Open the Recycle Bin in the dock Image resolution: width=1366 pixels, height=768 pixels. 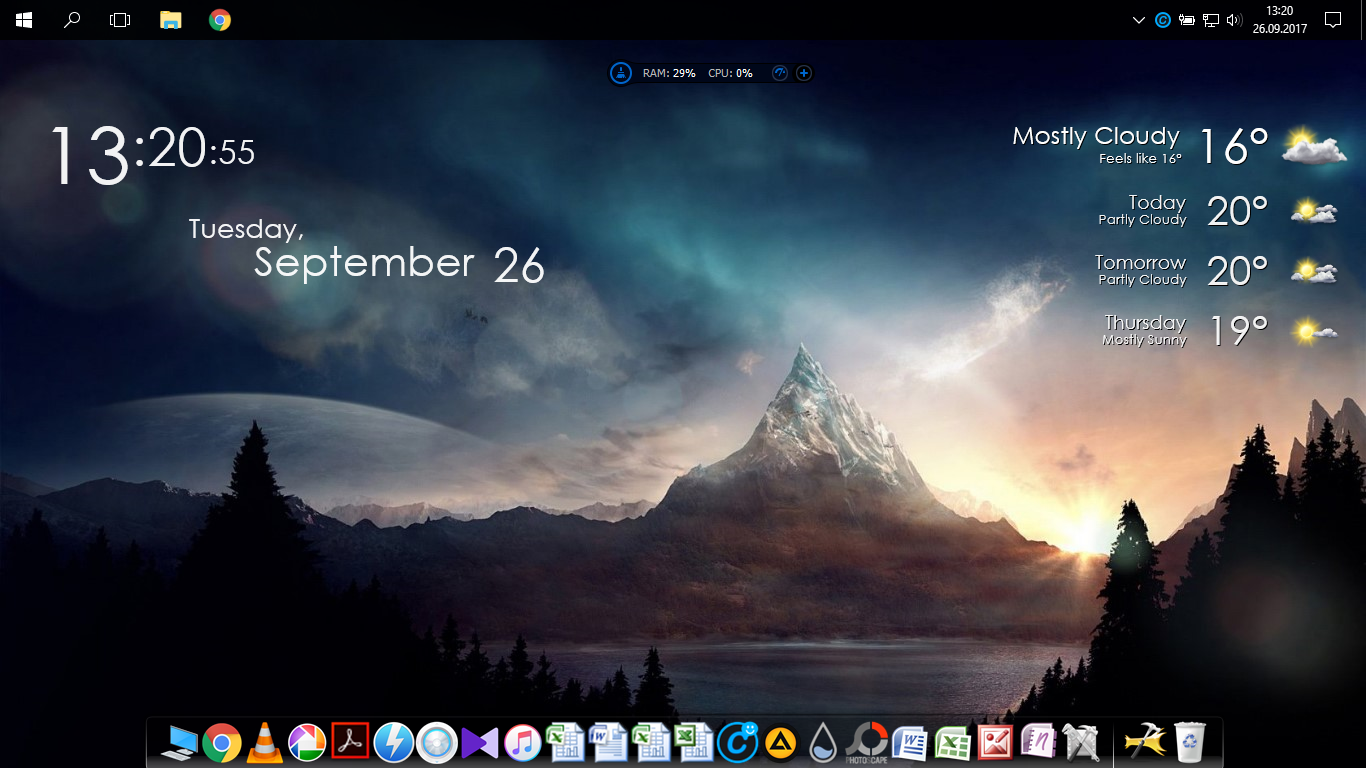[1190, 743]
